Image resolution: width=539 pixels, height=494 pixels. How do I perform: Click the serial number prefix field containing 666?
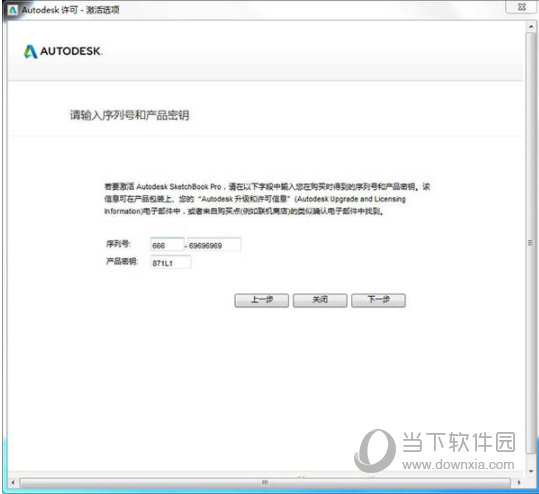(167, 245)
